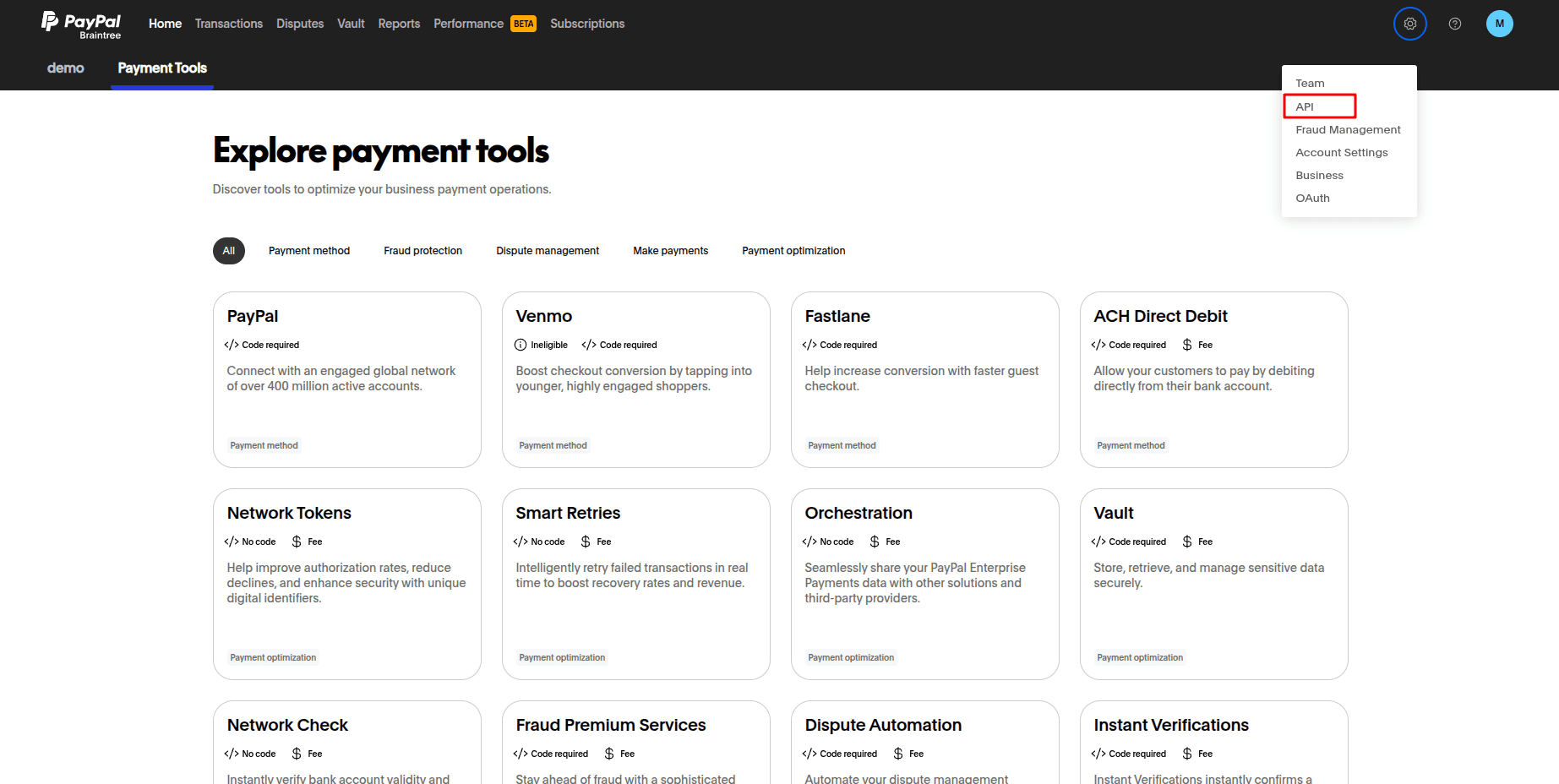Open the Venmo card title
This screenshot has height=784, width=1559.
pyautogui.click(x=544, y=316)
